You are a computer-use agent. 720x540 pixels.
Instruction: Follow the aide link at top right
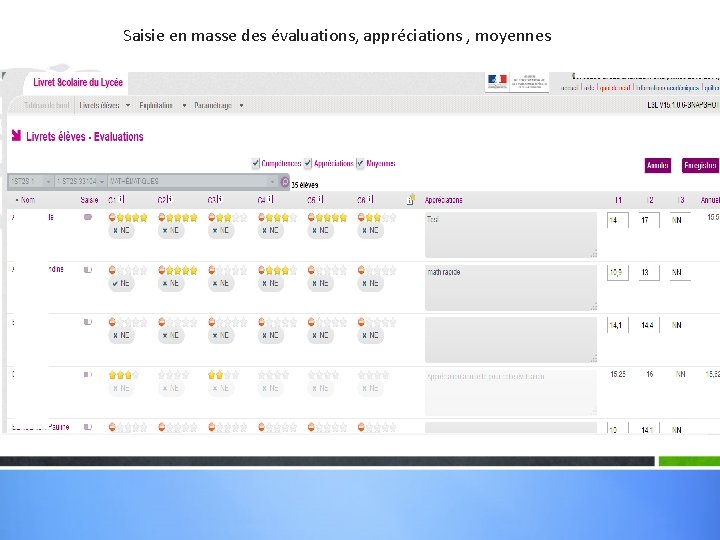tap(589, 87)
